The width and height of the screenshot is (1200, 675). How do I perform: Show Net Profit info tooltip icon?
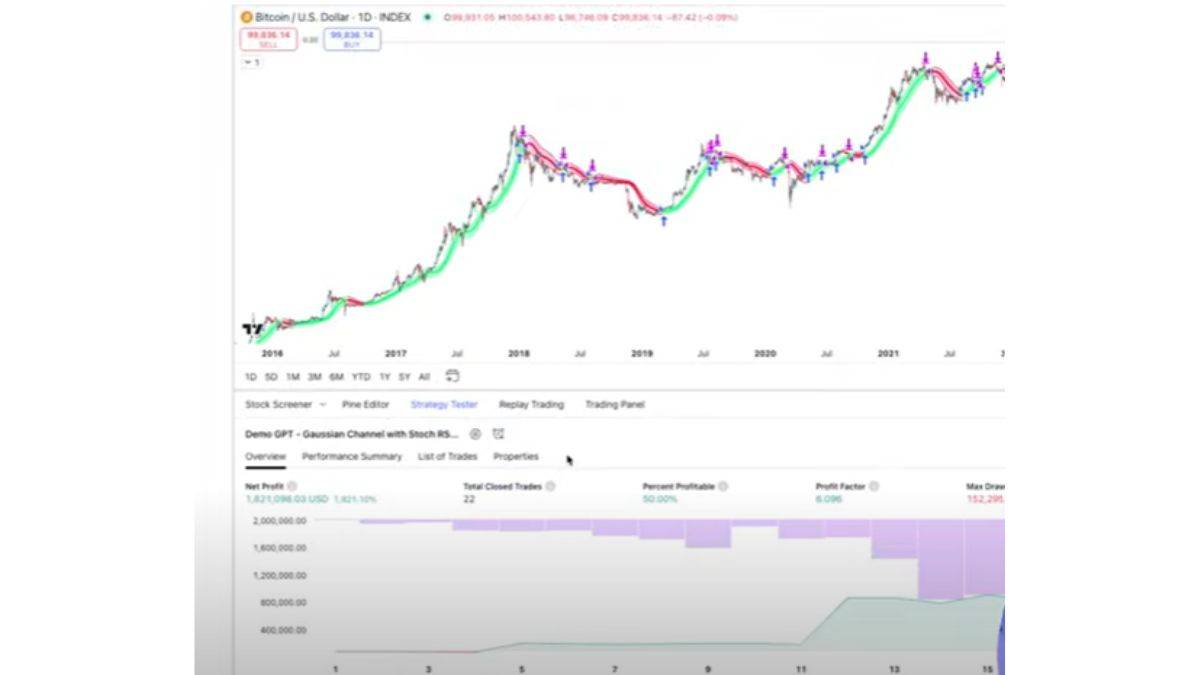(x=292, y=486)
